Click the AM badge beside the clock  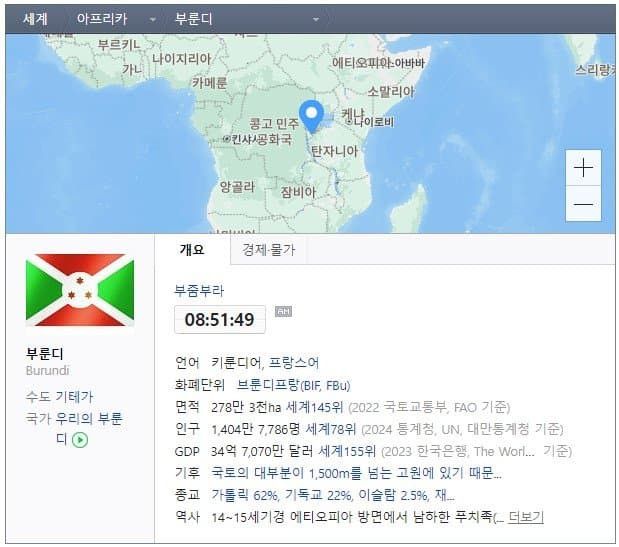pyautogui.click(x=282, y=312)
